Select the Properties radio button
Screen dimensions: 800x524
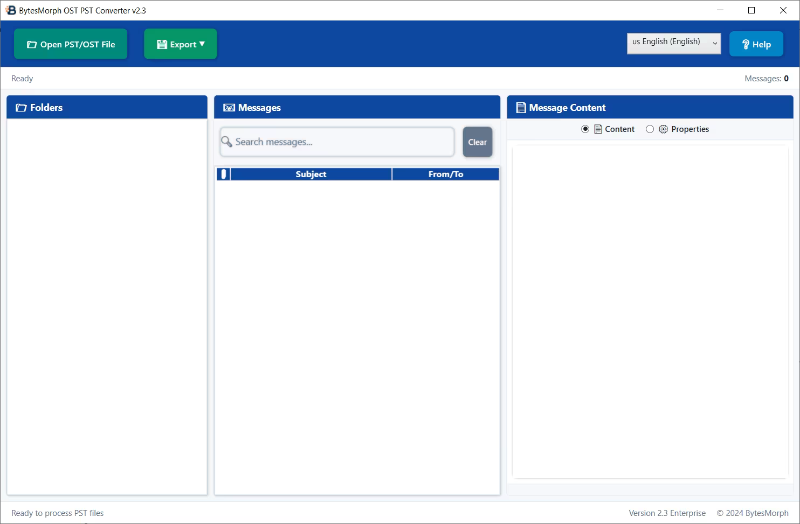coord(650,129)
